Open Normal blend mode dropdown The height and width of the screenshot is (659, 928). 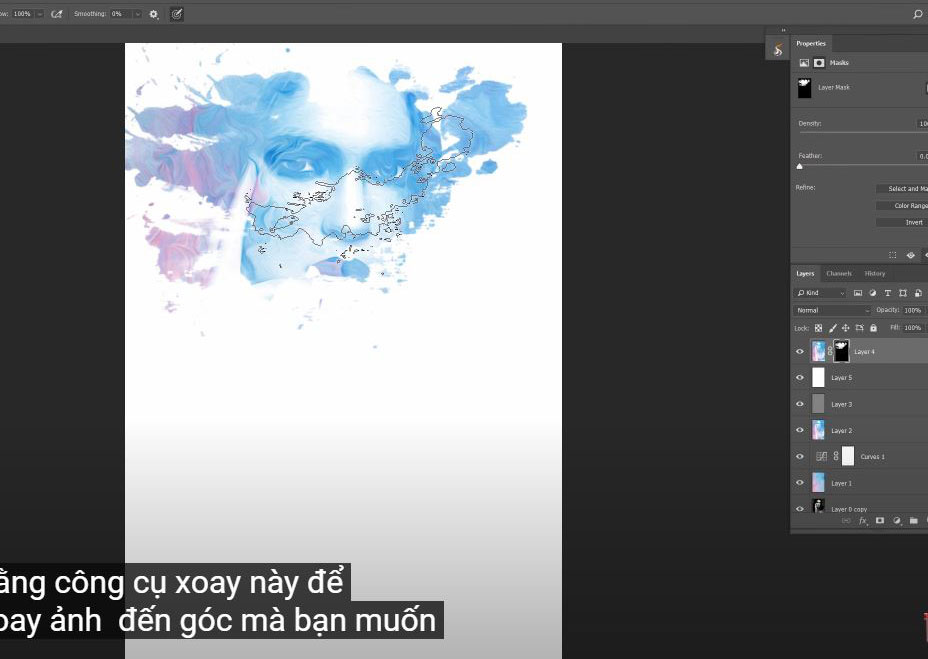[832, 310]
